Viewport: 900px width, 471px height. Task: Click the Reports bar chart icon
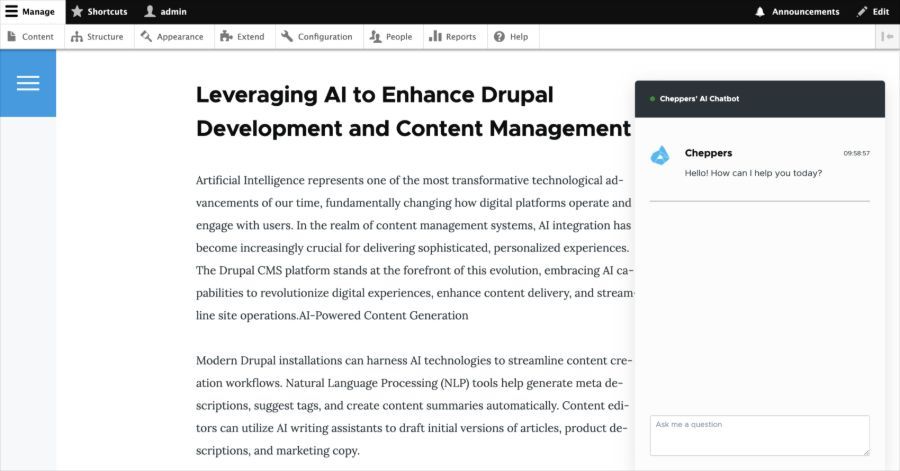point(436,36)
